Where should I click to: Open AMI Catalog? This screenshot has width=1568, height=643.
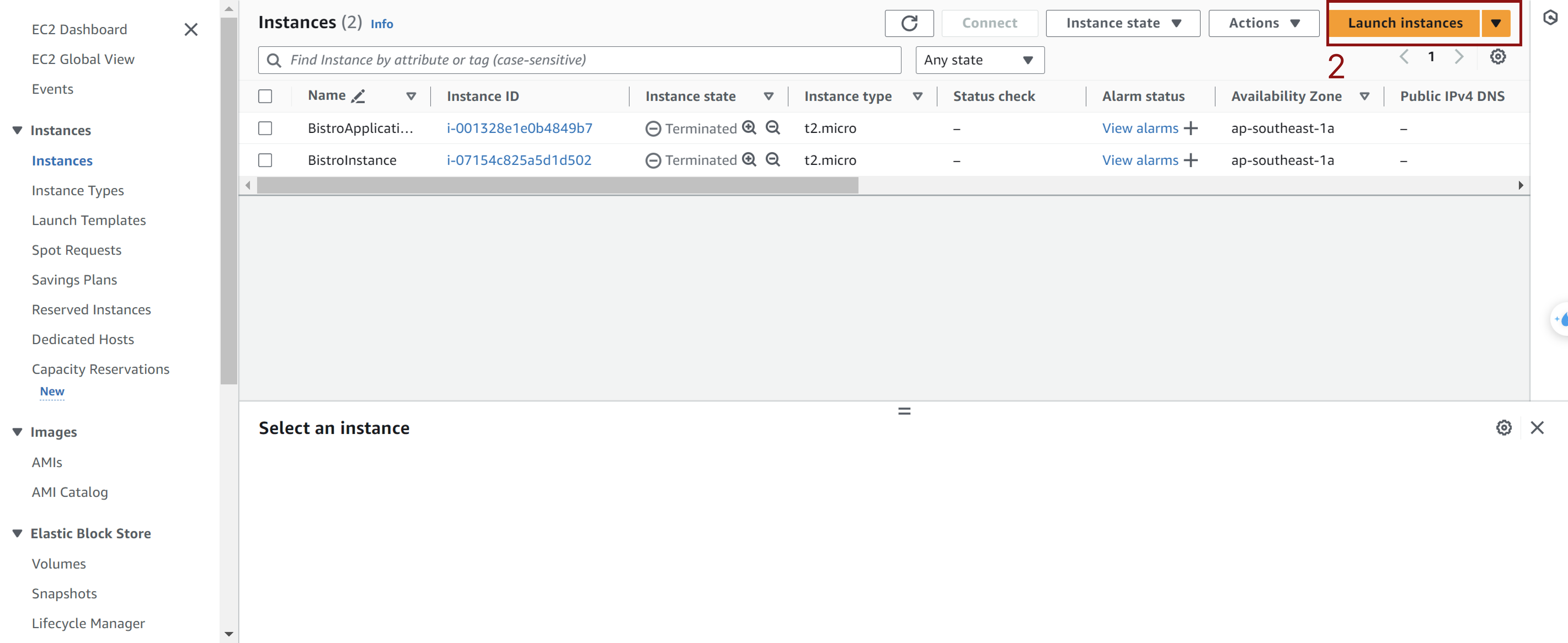pyautogui.click(x=70, y=492)
